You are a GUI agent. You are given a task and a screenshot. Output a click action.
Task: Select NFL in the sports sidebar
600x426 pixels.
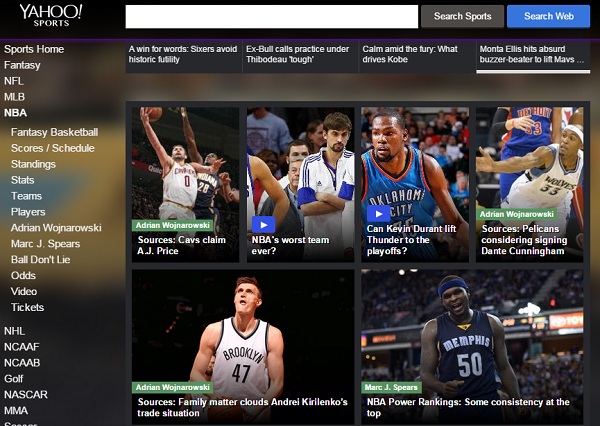(x=14, y=81)
